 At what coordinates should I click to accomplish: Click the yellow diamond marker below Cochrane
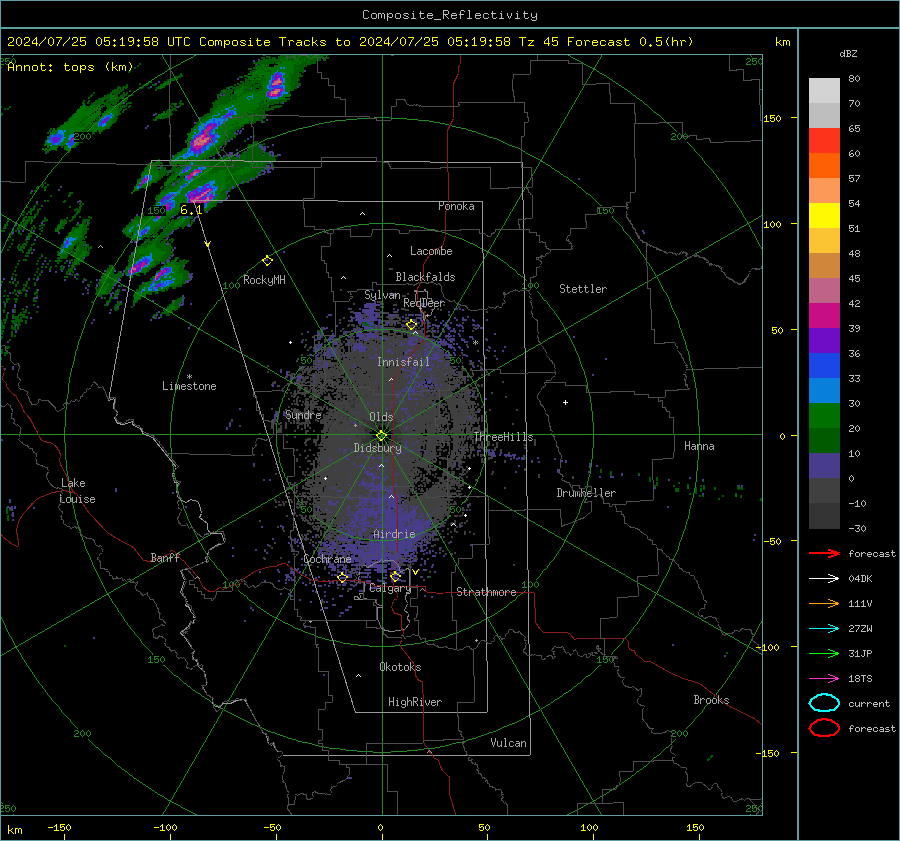342,577
